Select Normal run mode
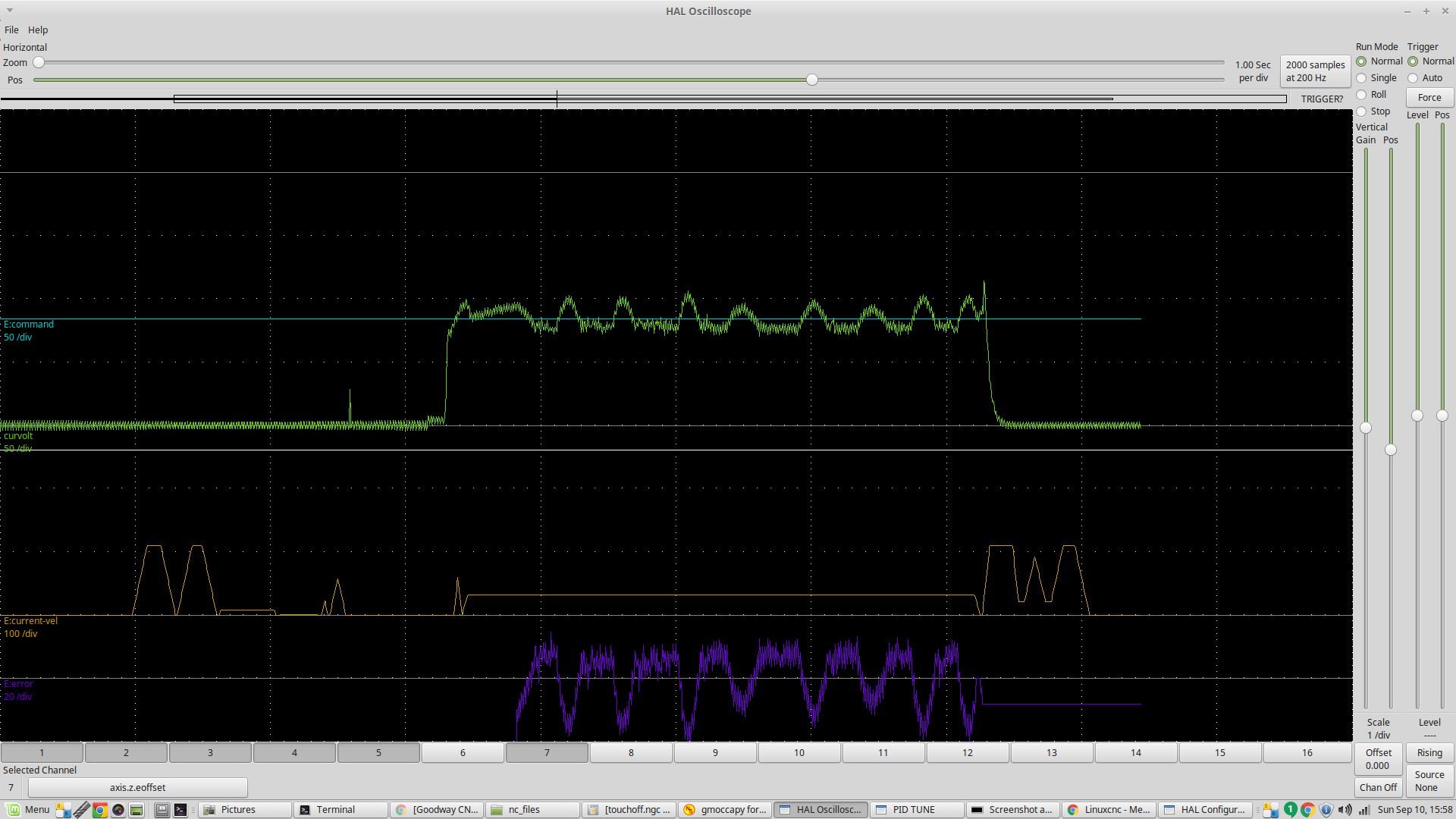The image size is (1456, 819). 1379,61
